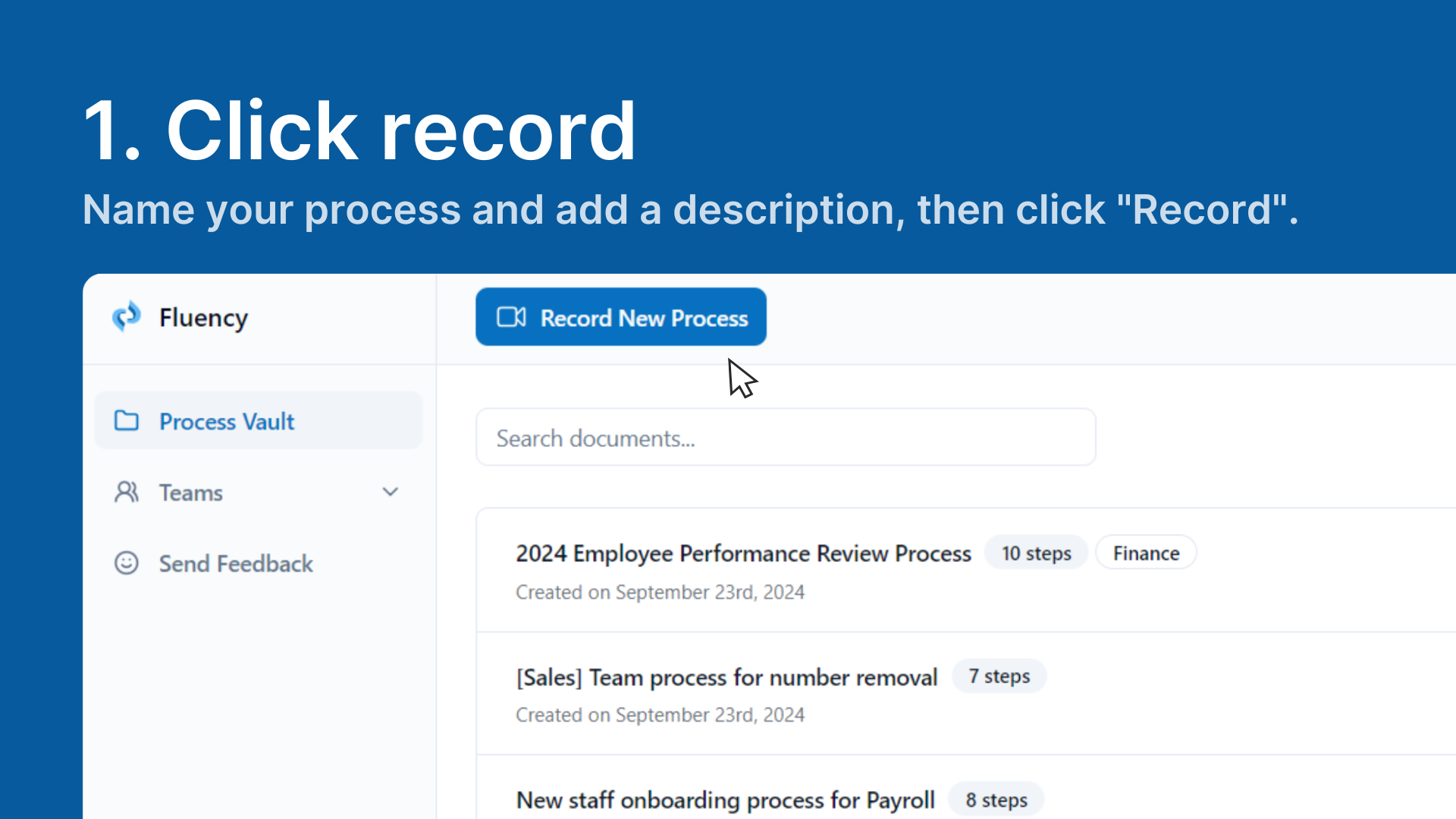Select Send Feedback in sidebar
This screenshot has height=819, width=1456.
236,564
